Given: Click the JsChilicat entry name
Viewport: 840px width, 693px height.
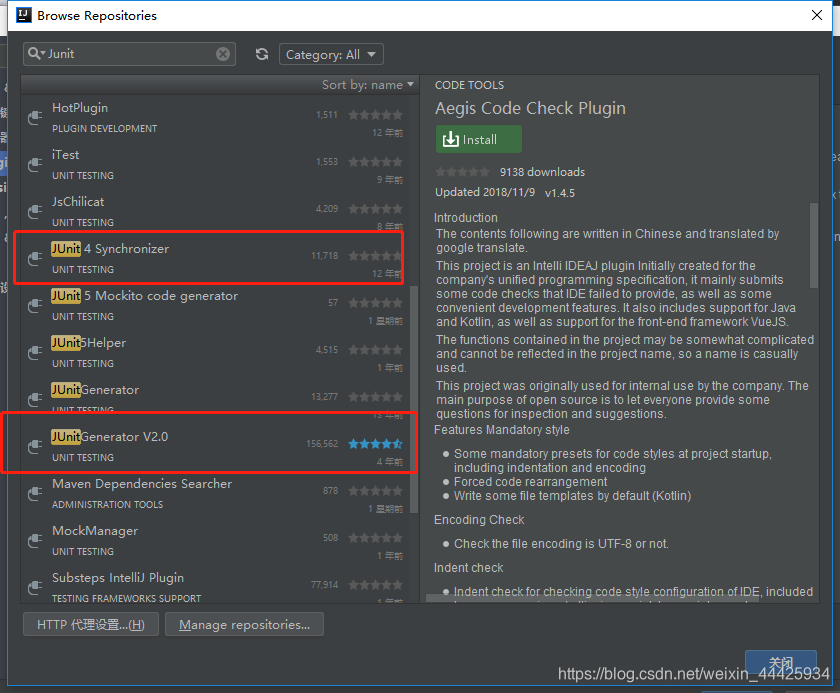Looking at the screenshot, I should pyautogui.click(x=78, y=202).
